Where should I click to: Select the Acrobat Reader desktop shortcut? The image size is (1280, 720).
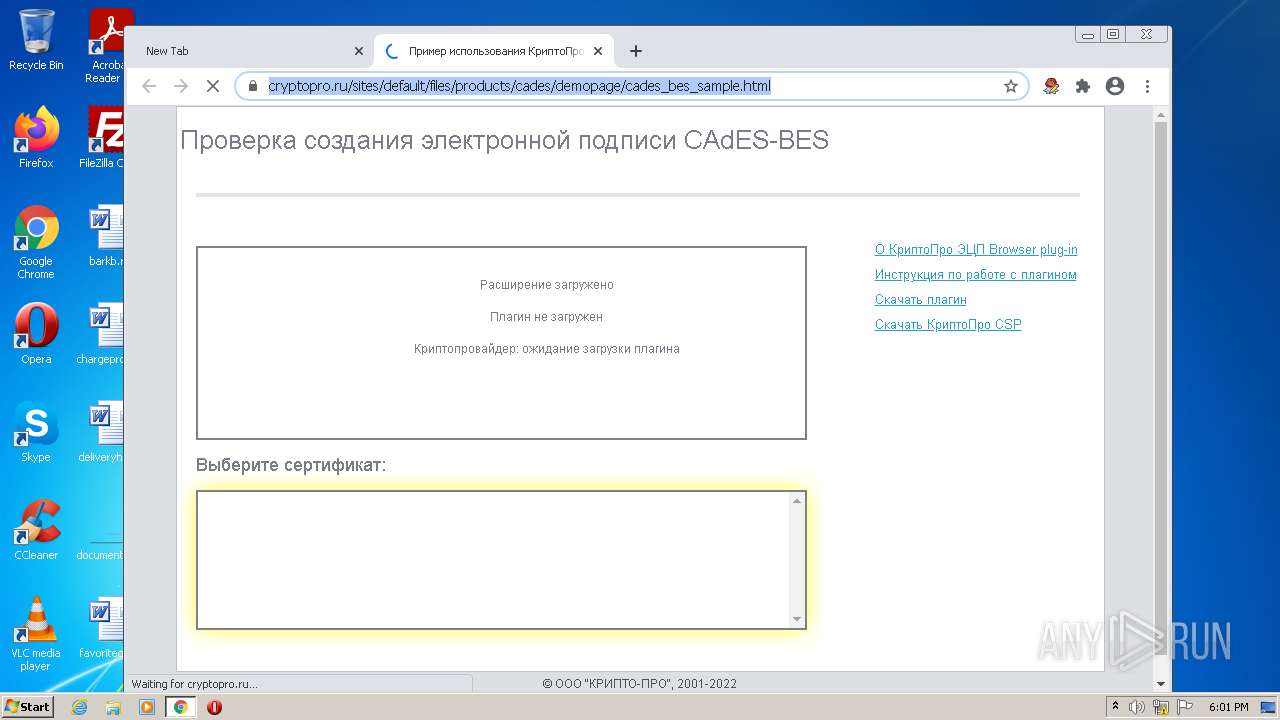(106, 46)
